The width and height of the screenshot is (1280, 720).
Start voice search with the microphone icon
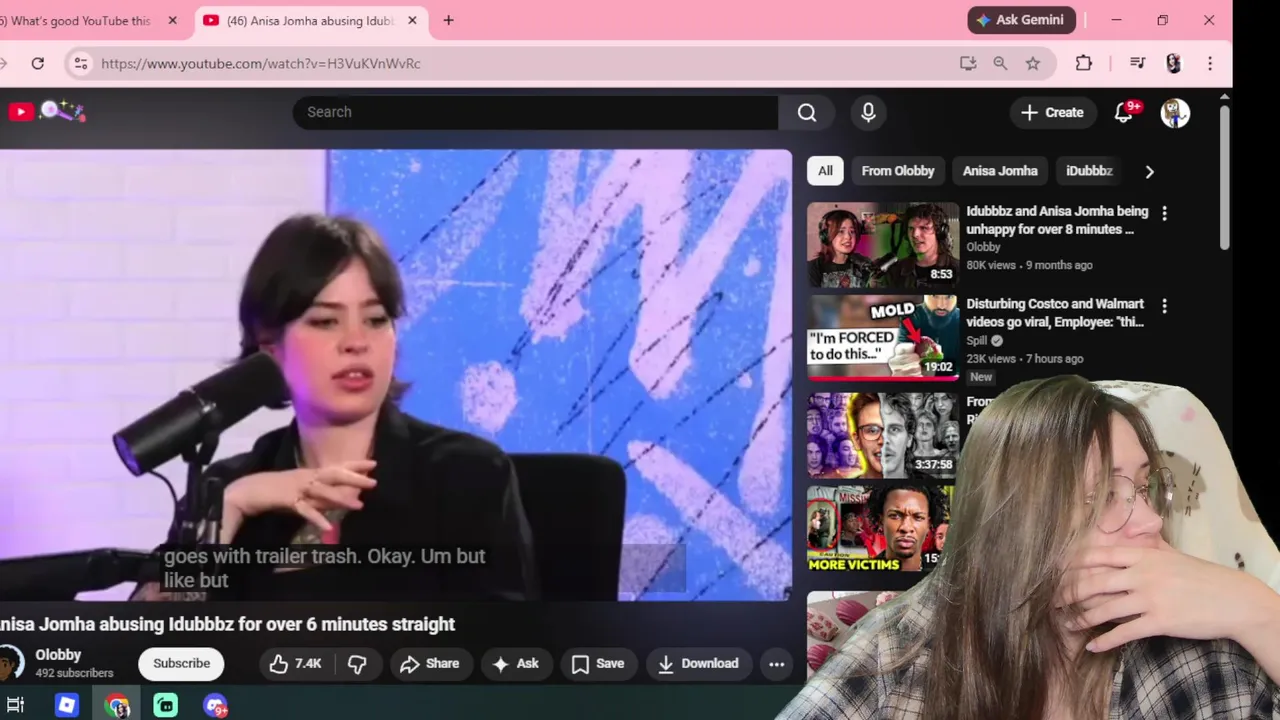pyautogui.click(x=868, y=112)
